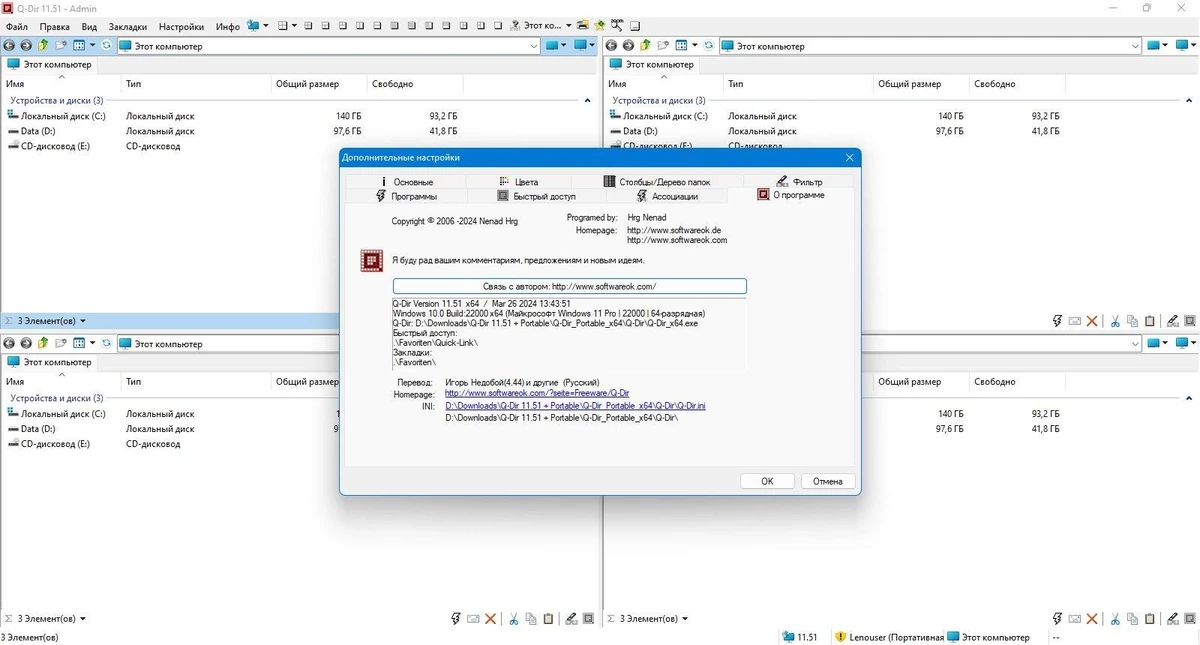
Task: Open the Закладки menu
Action: pos(128,26)
